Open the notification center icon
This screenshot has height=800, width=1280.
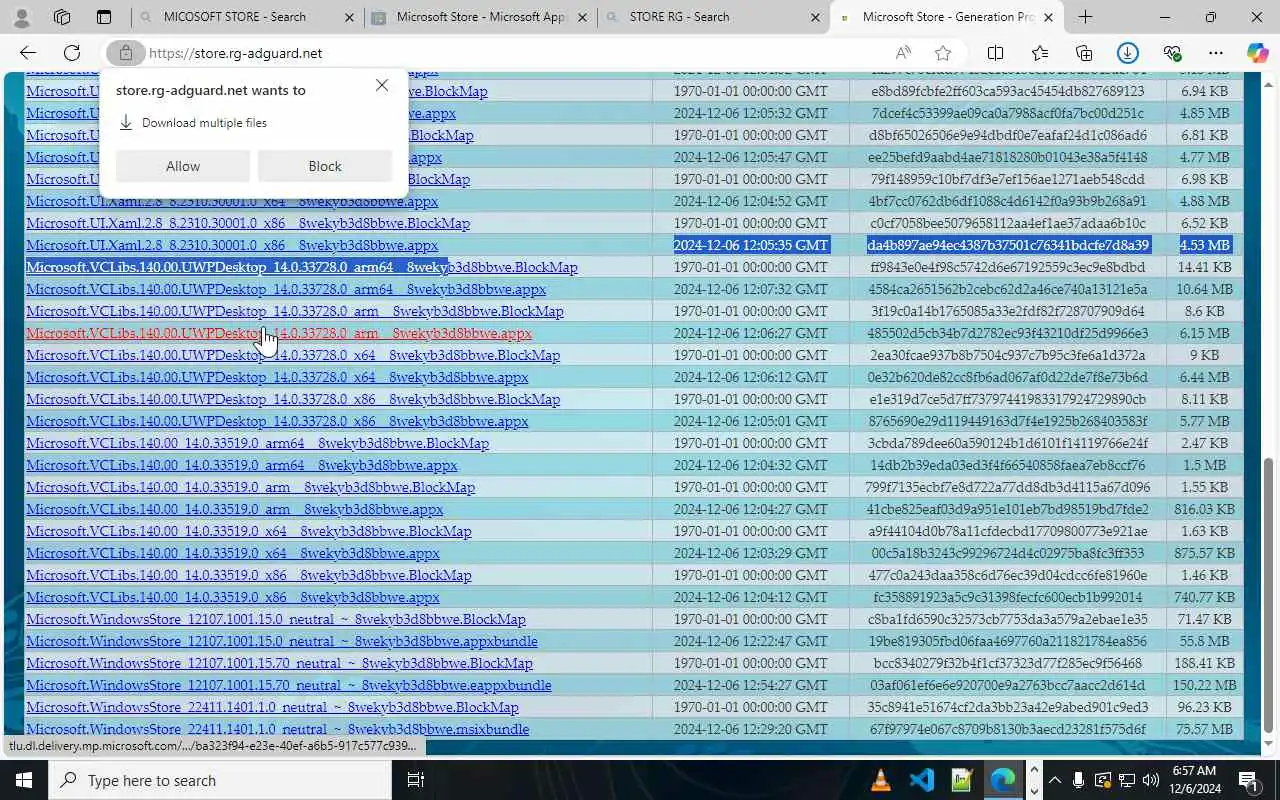click(x=1248, y=780)
